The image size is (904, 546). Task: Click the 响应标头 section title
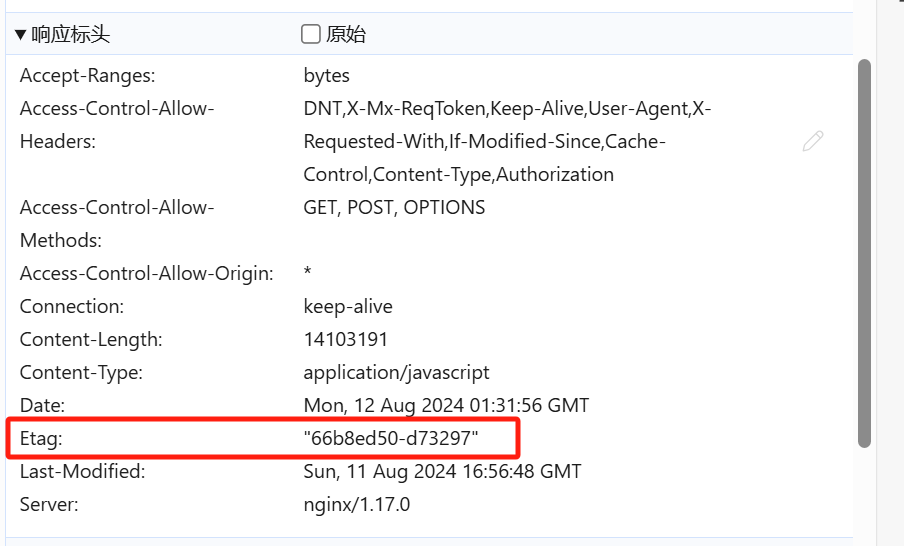click(x=70, y=35)
